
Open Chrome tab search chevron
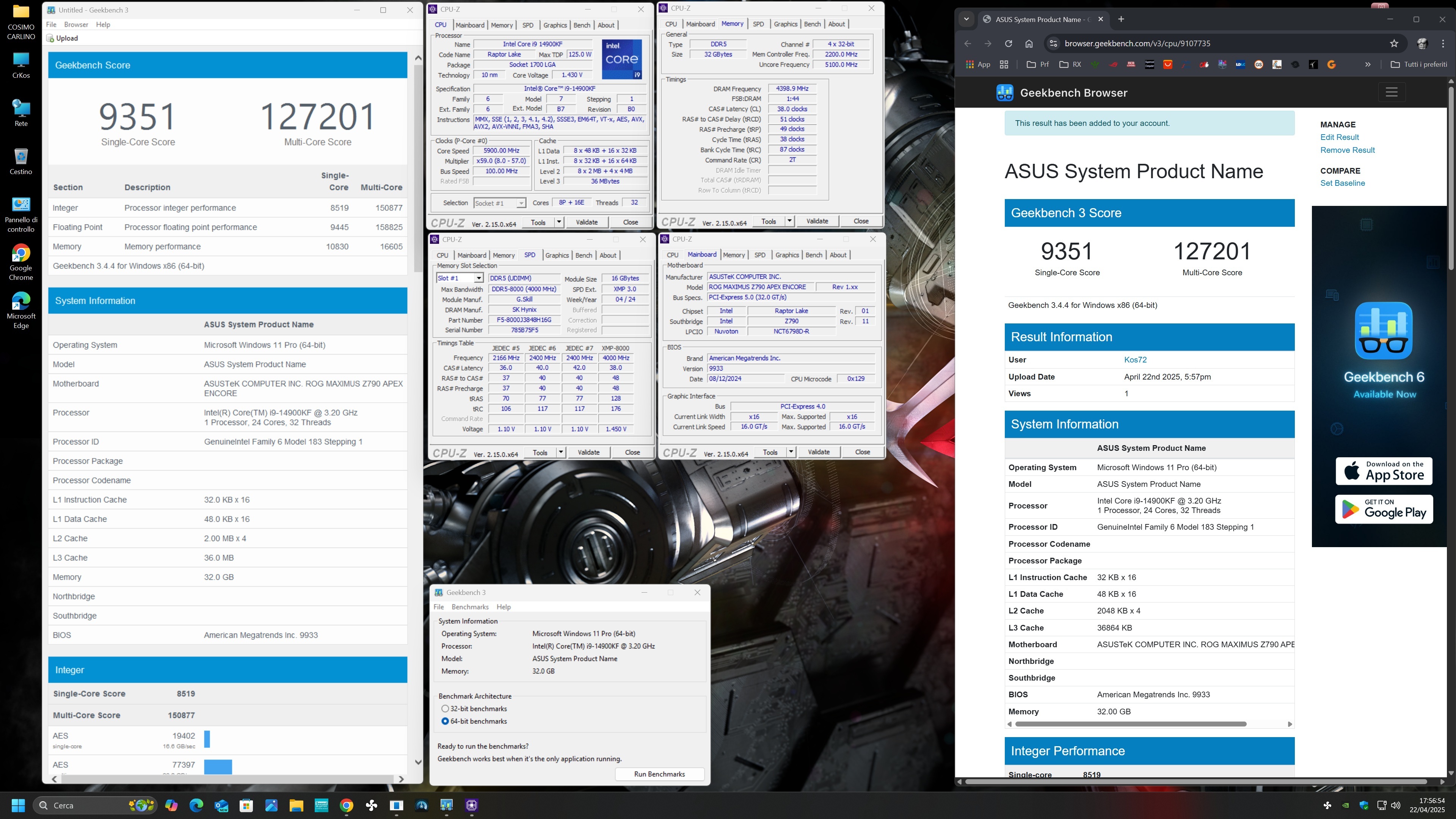point(966,19)
